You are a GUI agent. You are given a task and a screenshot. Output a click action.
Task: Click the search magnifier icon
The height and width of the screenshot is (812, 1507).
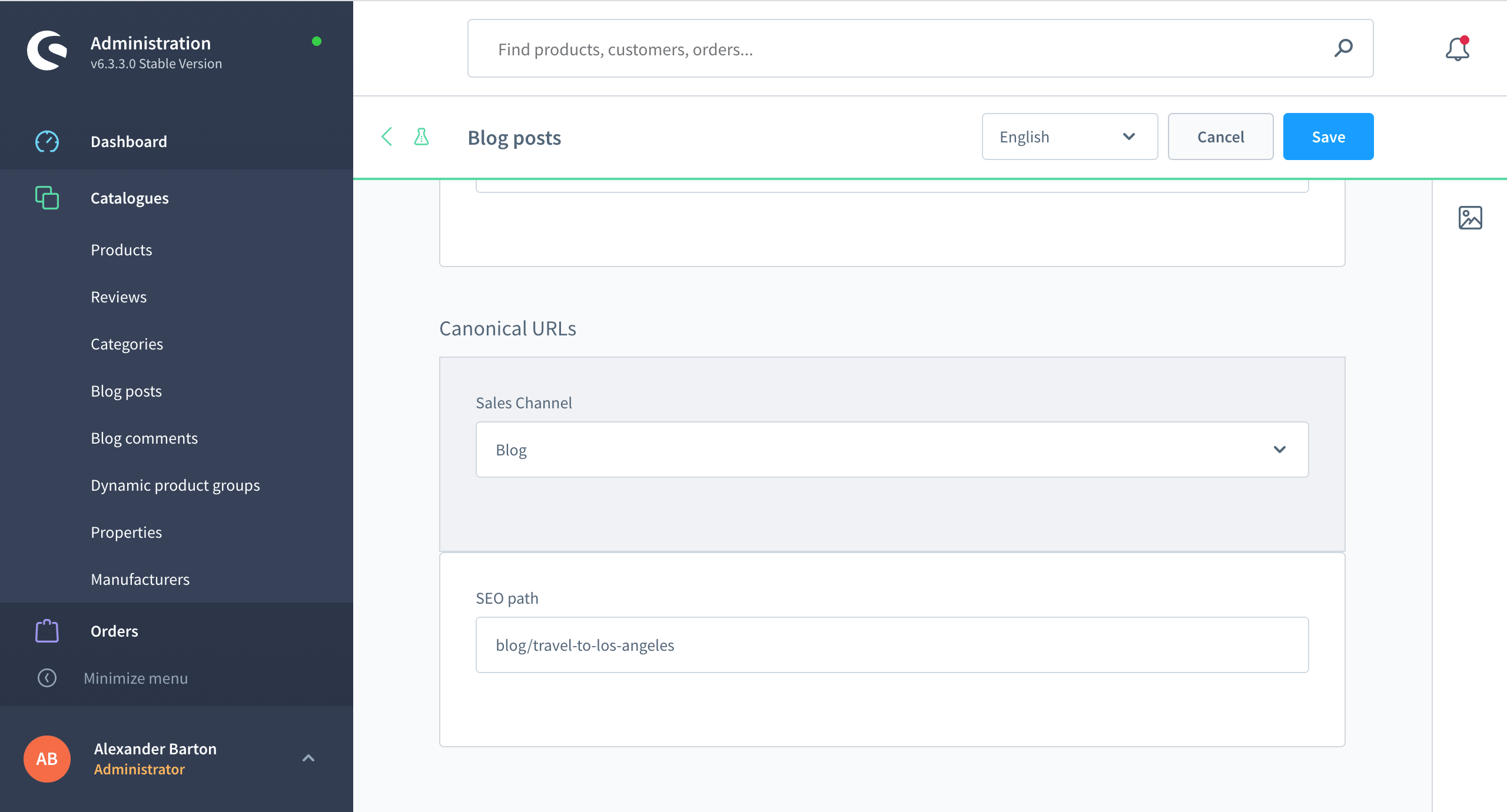(x=1343, y=48)
